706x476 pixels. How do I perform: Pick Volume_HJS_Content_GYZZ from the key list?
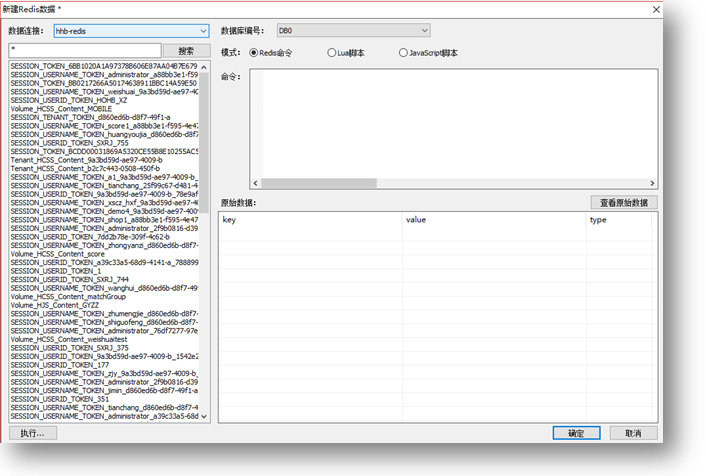(58, 303)
